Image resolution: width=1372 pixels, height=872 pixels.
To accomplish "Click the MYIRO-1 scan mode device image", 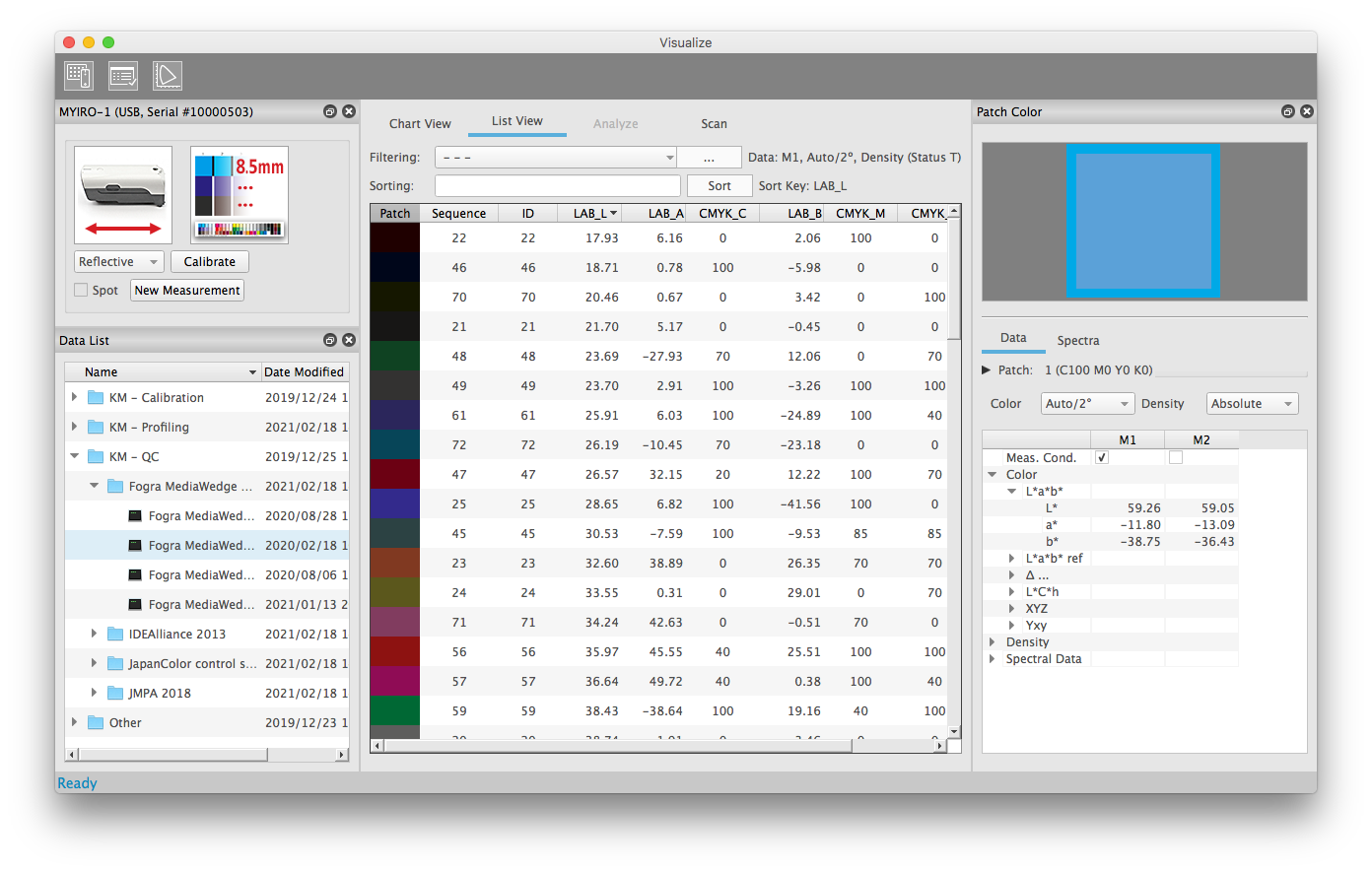I will 123,195.
